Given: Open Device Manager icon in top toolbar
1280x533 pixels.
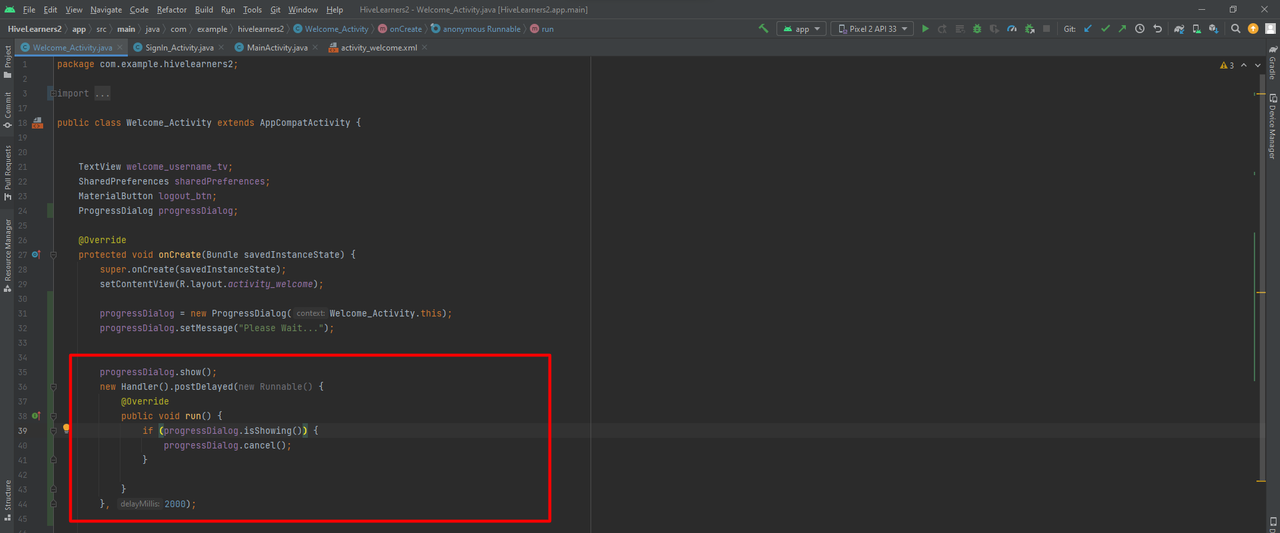Looking at the screenshot, I should click(1197, 29).
